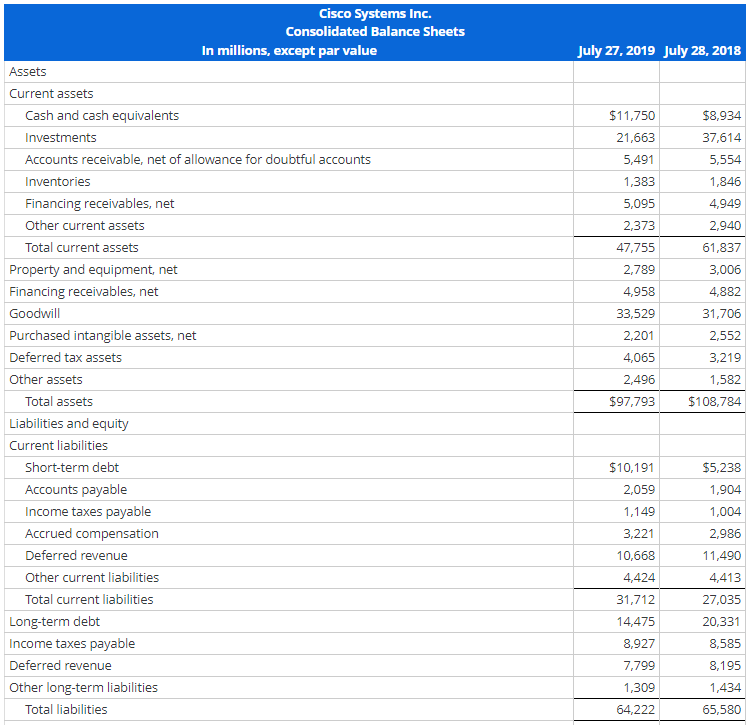Select 'Other current liabilities' label
Screen dimensions: 749x725
(x=92, y=577)
